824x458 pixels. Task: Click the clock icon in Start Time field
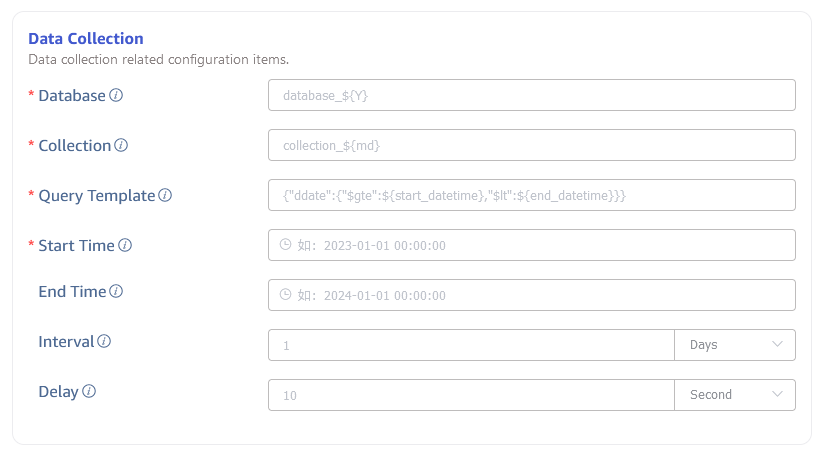(x=285, y=245)
